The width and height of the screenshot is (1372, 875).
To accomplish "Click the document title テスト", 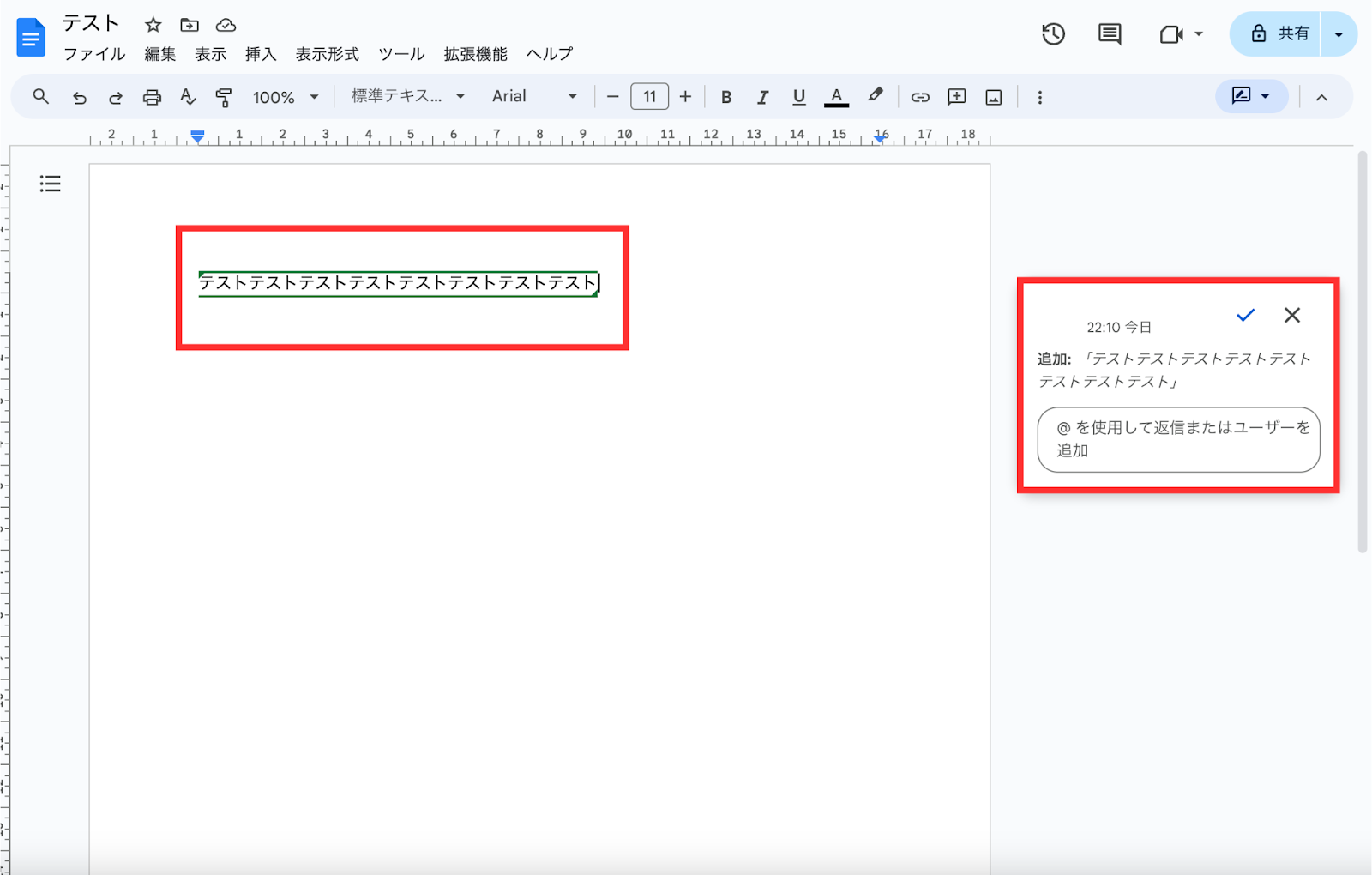I will (x=91, y=24).
